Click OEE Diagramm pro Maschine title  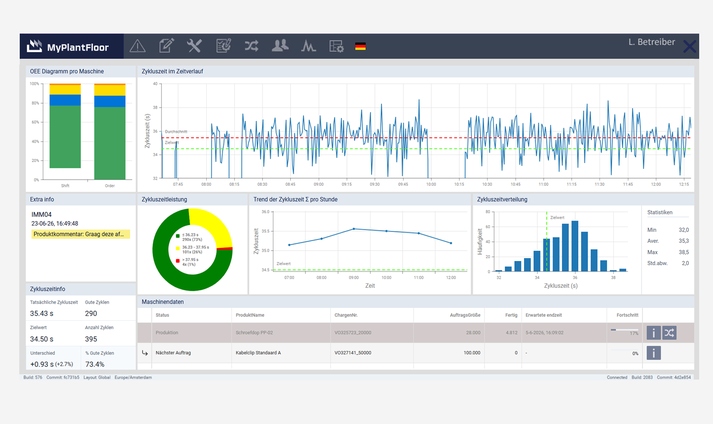[67, 71]
